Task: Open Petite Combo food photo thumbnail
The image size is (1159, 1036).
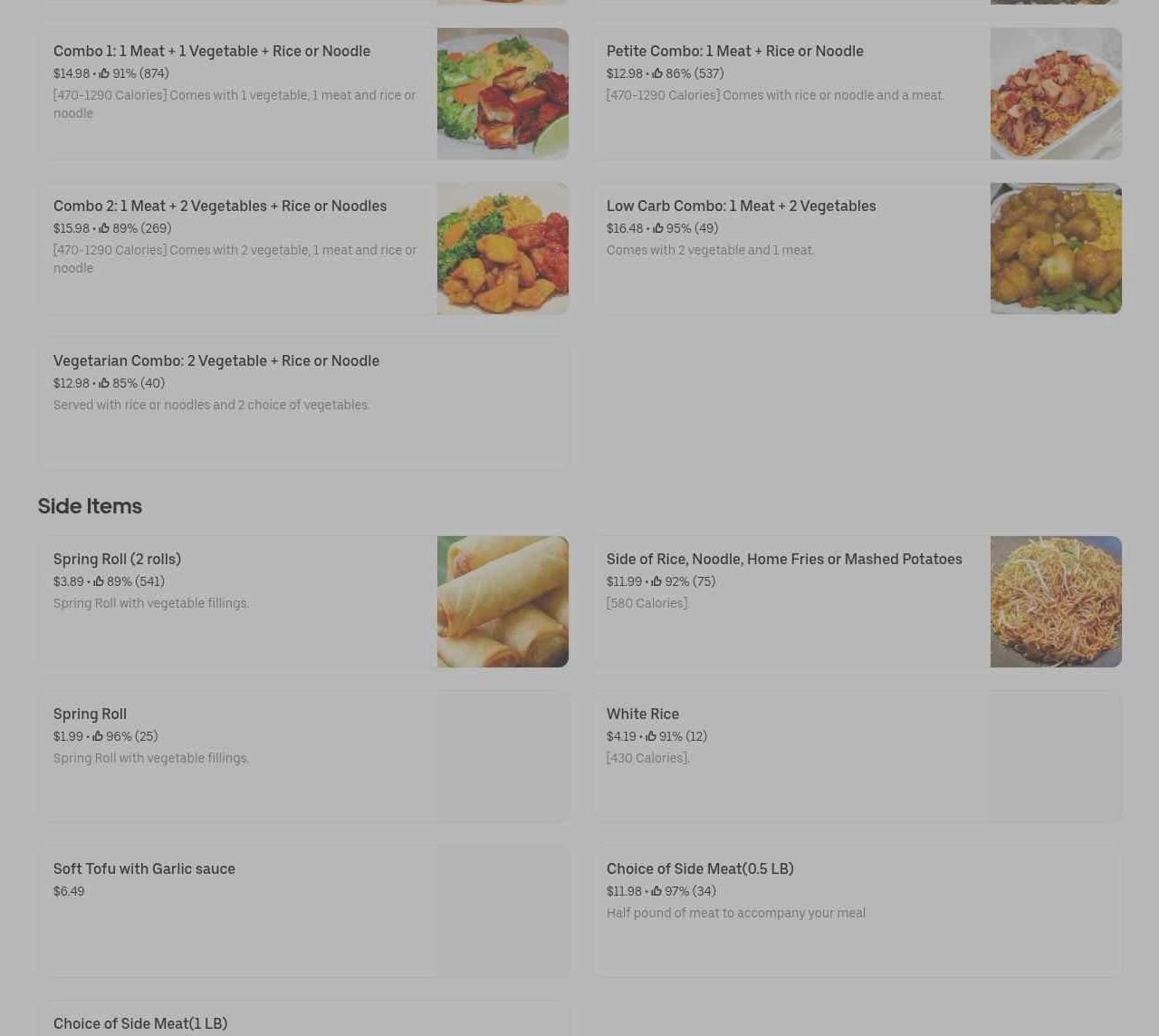Action: tap(1056, 94)
